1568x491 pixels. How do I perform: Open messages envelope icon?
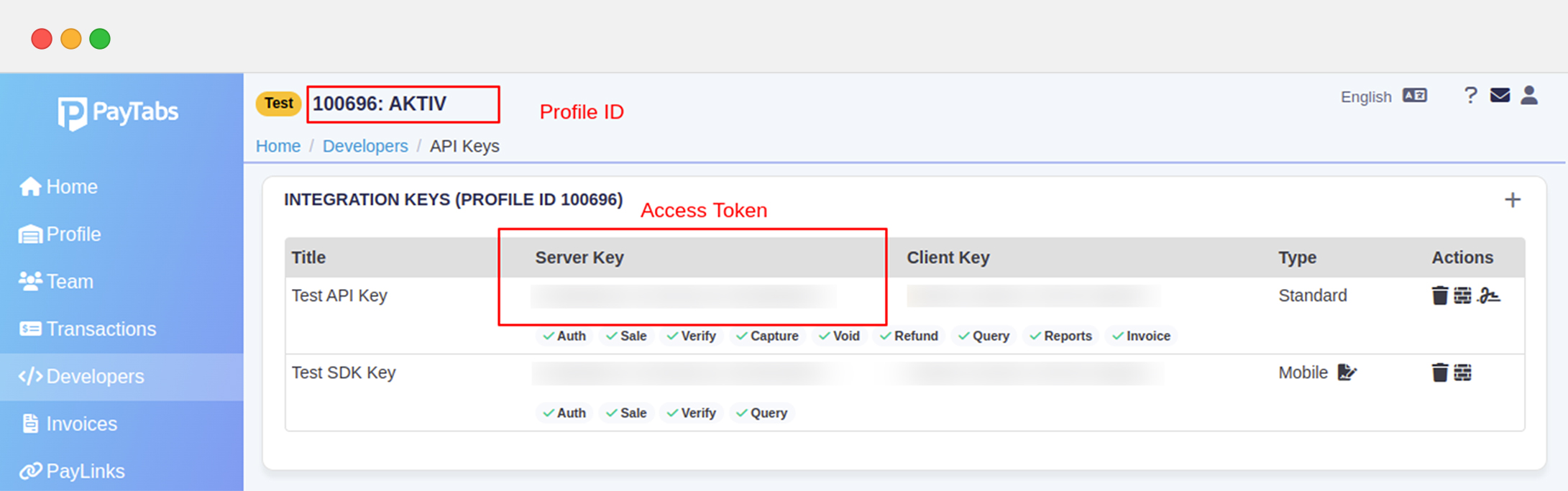(x=1500, y=95)
